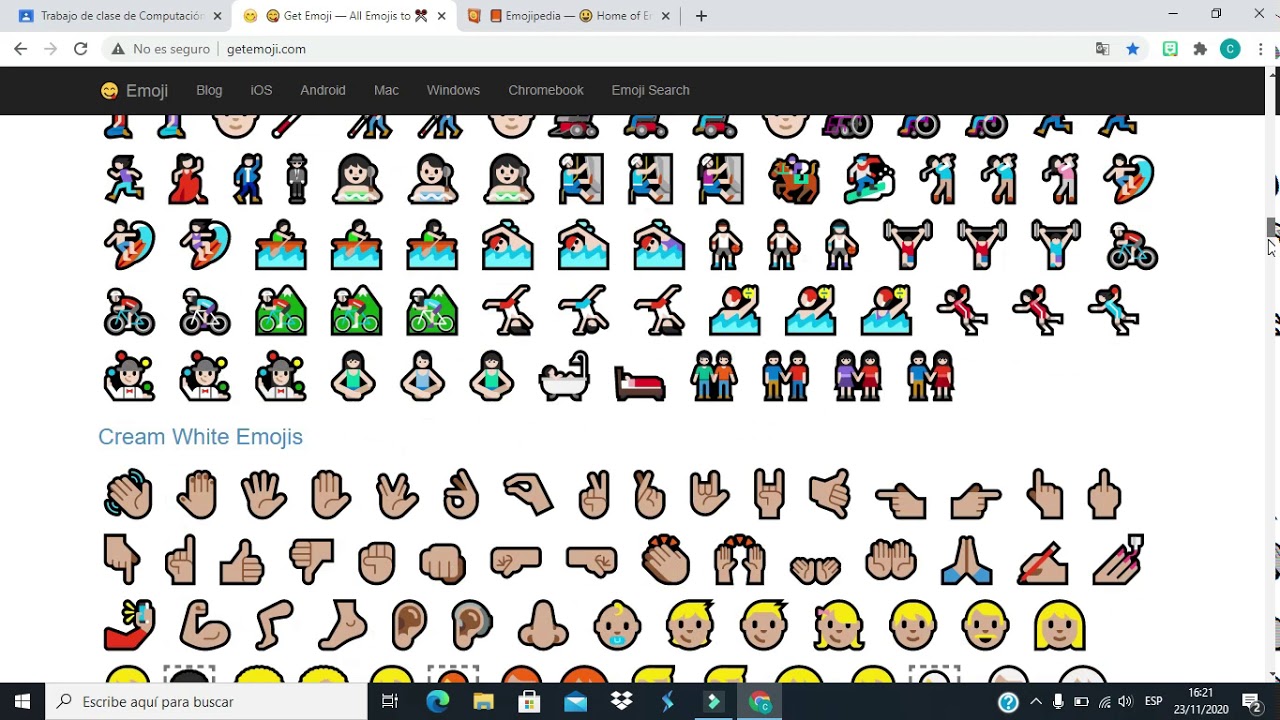Pick the thumbs up emoji
The width and height of the screenshot is (1280, 720).
pyautogui.click(x=242, y=560)
